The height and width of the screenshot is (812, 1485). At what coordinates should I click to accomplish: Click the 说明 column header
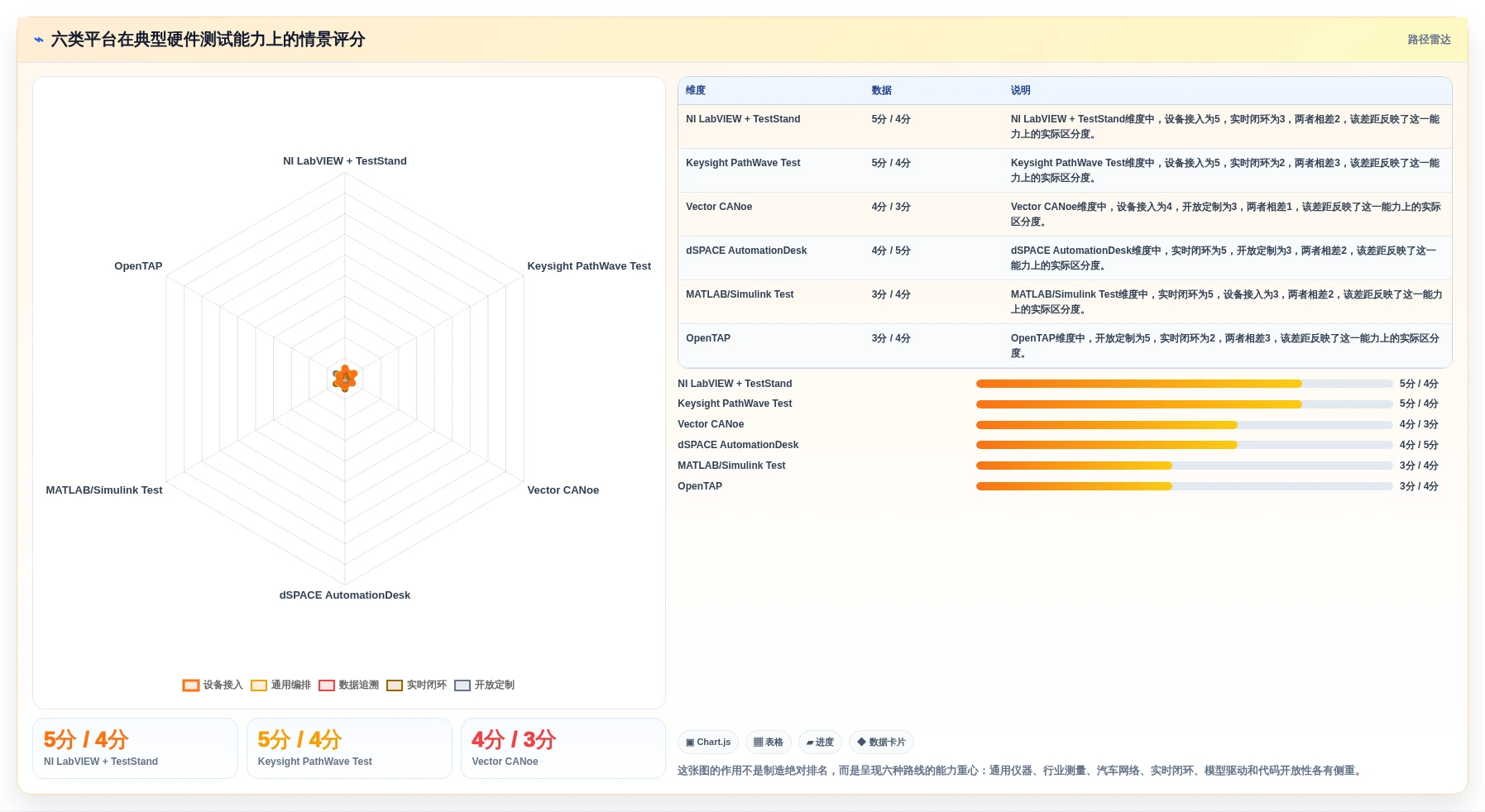click(1021, 91)
